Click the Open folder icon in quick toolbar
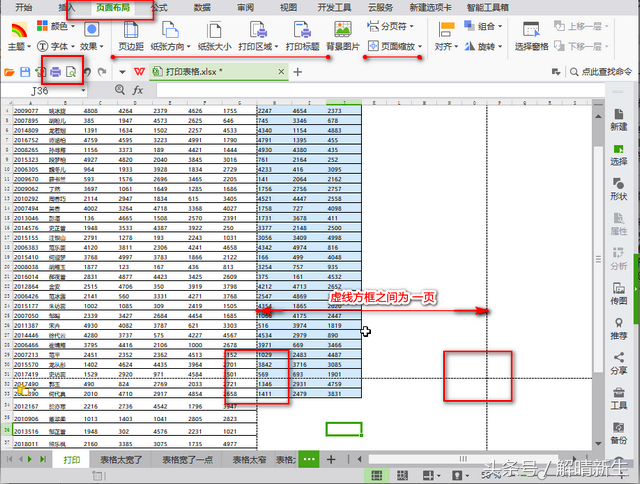Screen dimensions: 640x484 (x=9, y=72)
